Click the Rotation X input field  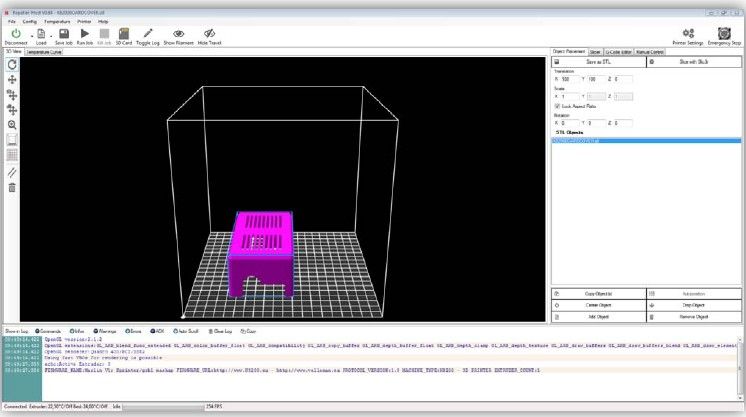pos(569,123)
